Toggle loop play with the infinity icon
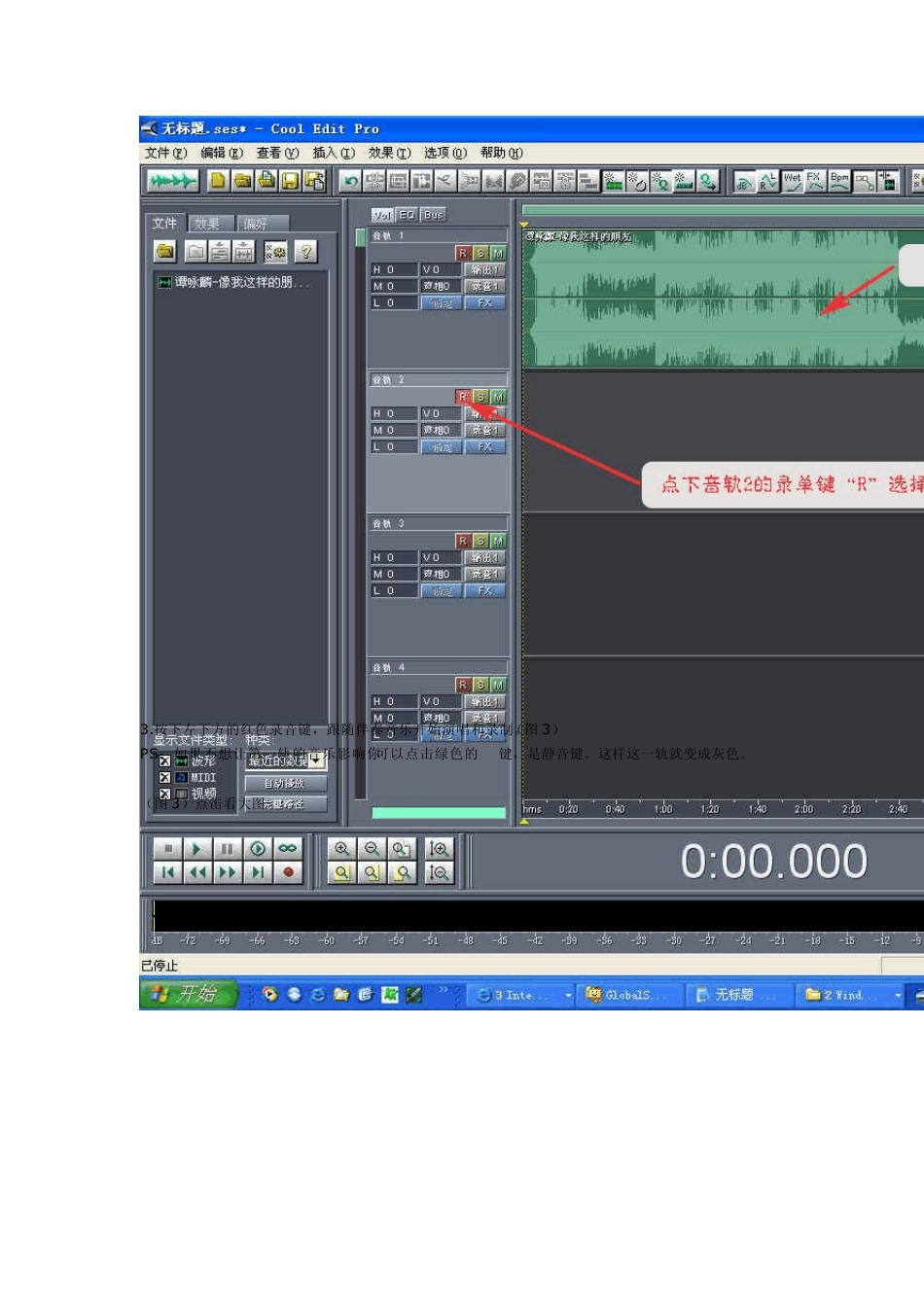The width and height of the screenshot is (924, 1307). click(x=288, y=849)
